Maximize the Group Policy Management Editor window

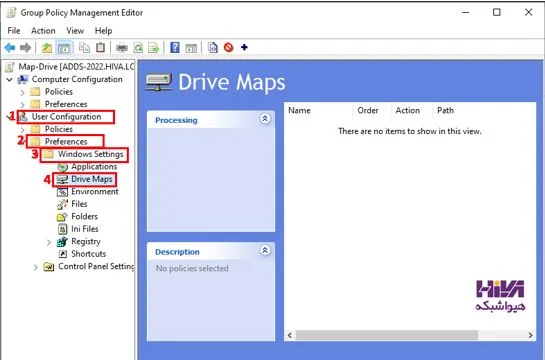coord(497,13)
